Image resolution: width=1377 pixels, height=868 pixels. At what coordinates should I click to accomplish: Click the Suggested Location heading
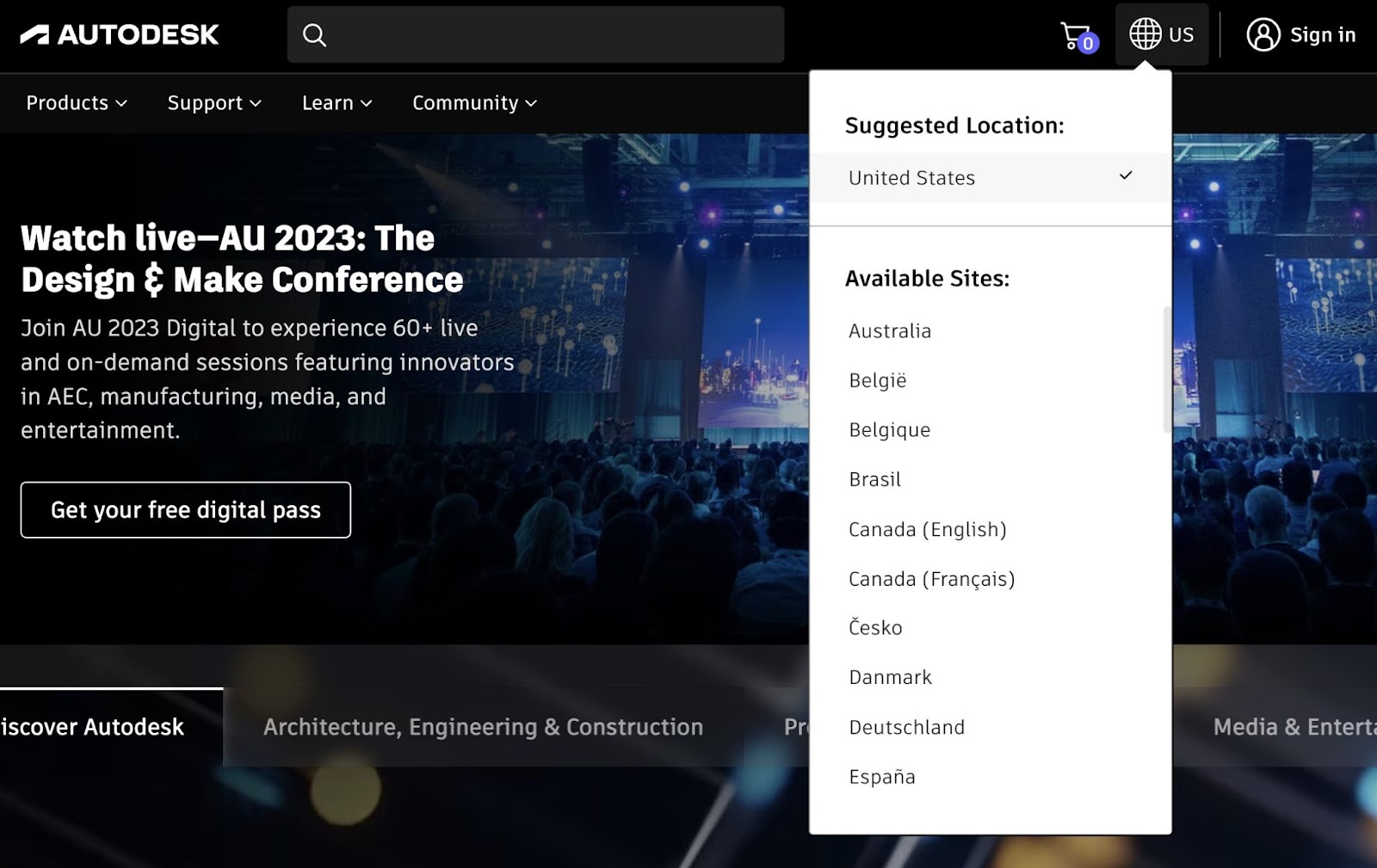click(954, 126)
